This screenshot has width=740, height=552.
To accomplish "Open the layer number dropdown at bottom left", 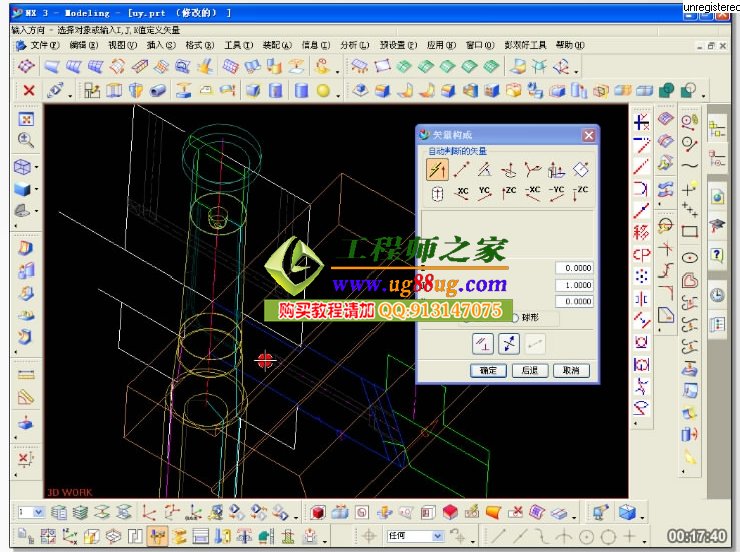I will click(x=39, y=512).
